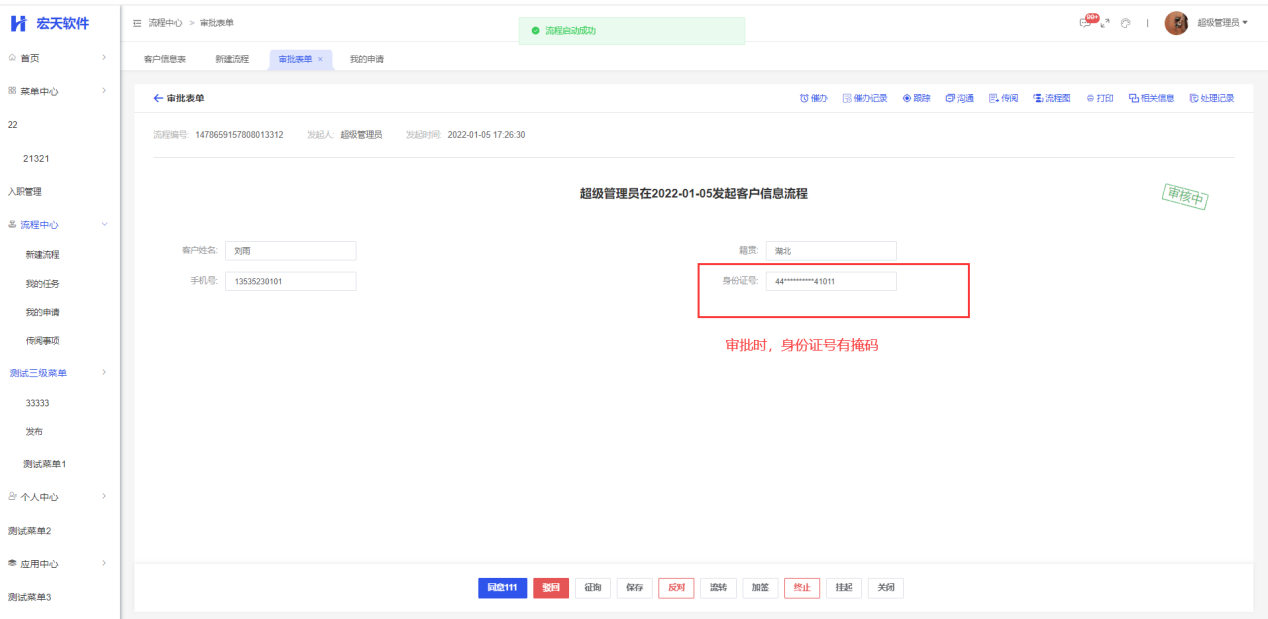The image size is (1268, 619).
Task: Open the 超级管理员 user dropdown
Action: 1221,23
